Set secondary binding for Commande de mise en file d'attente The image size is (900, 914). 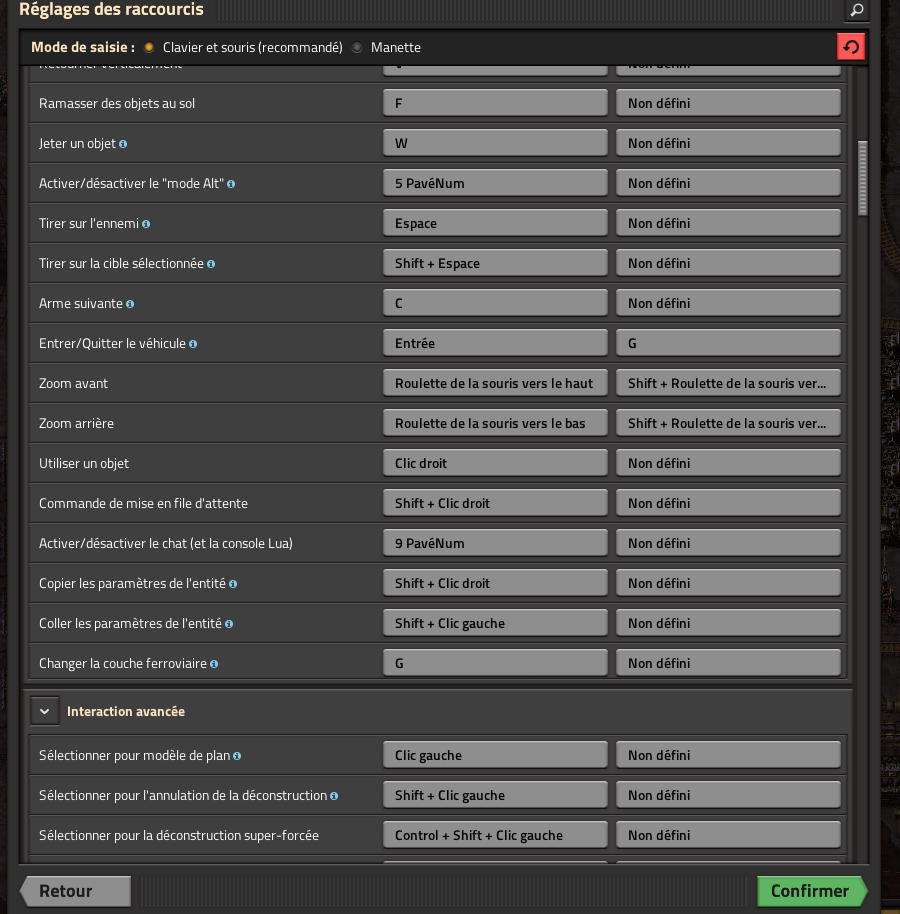pos(728,503)
